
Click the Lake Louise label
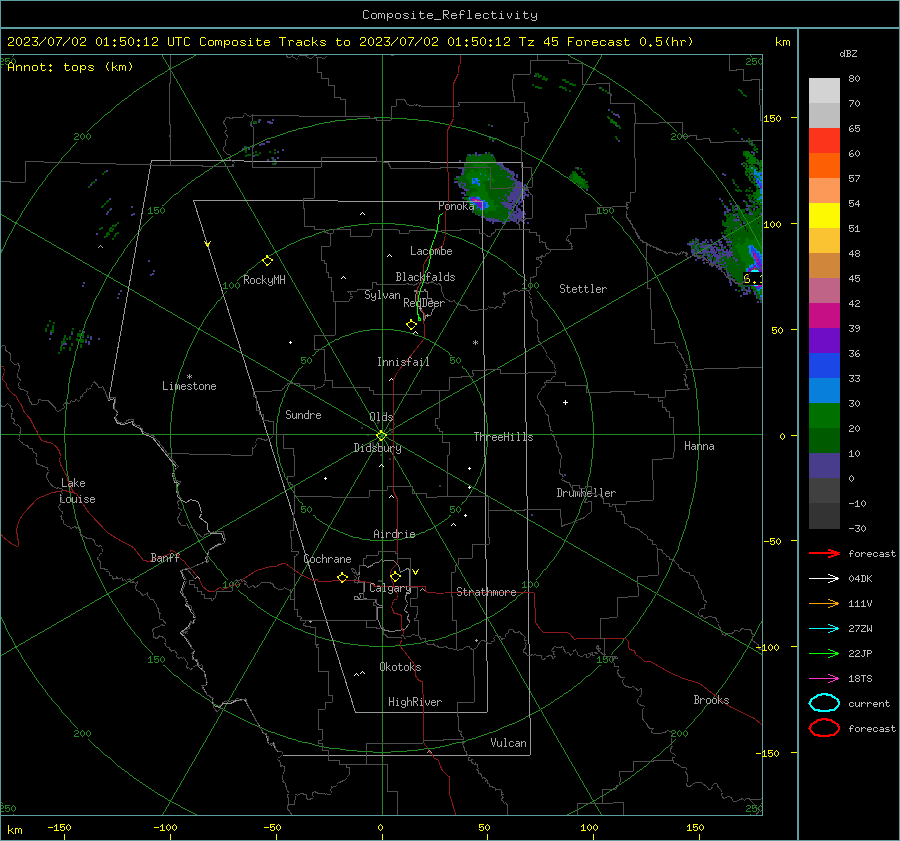point(77,491)
